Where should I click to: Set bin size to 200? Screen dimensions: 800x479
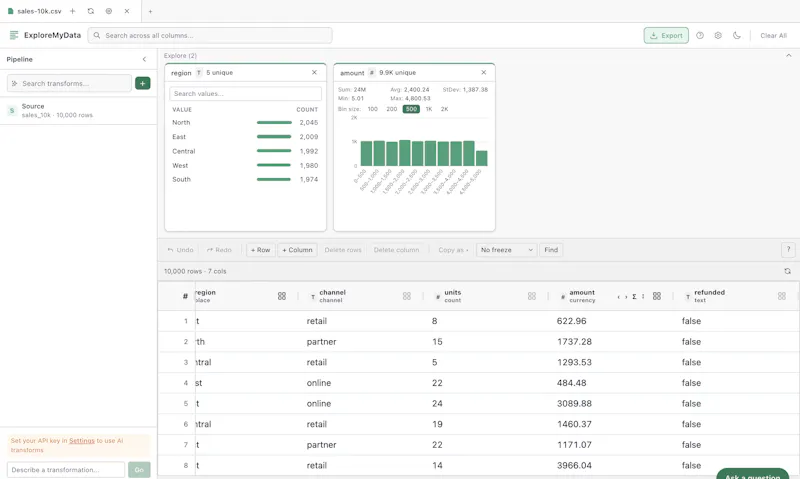391,109
